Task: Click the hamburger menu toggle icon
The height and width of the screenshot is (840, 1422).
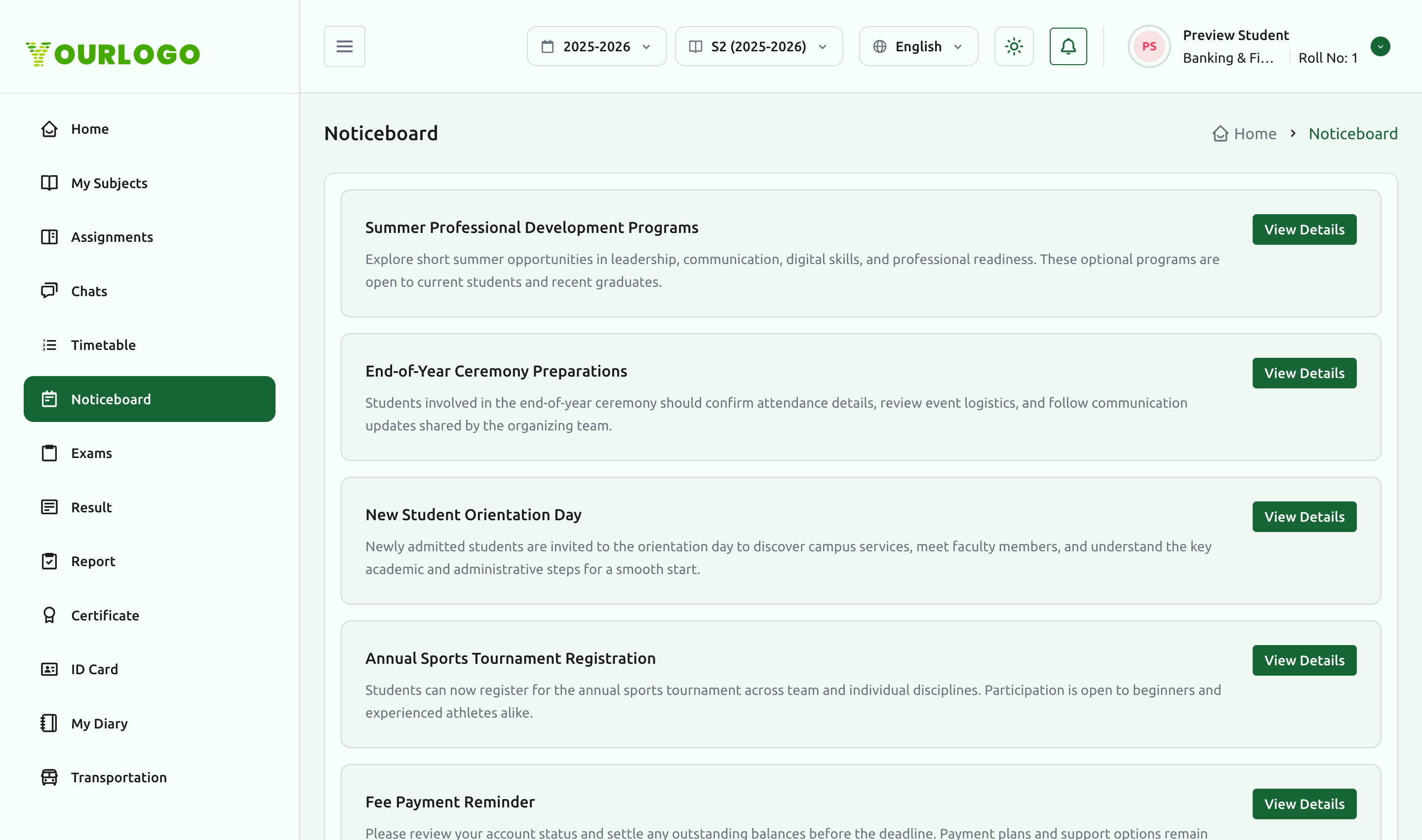Action: (344, 46)
